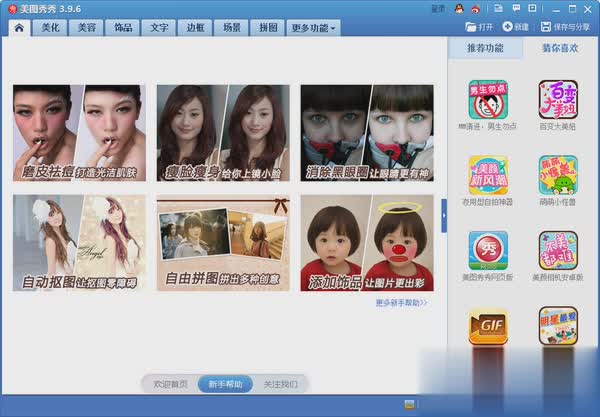Image resolution: width=600 pixels, height=417 pixels.
Task: Click the Meitu Xiuxiu logo in title bar
Action: [12, 9]
